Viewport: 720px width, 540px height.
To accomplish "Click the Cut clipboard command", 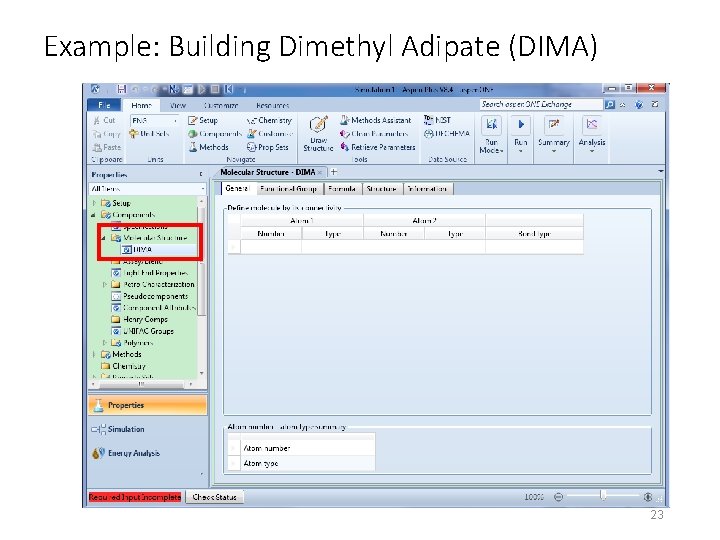I will coord(104,120).
